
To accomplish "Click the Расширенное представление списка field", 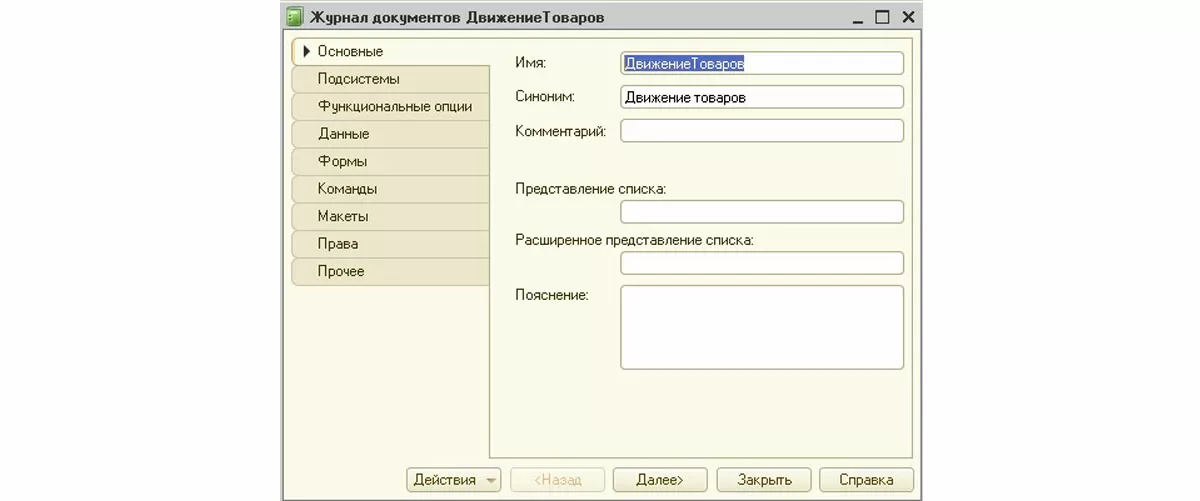I will pos(761,263).
